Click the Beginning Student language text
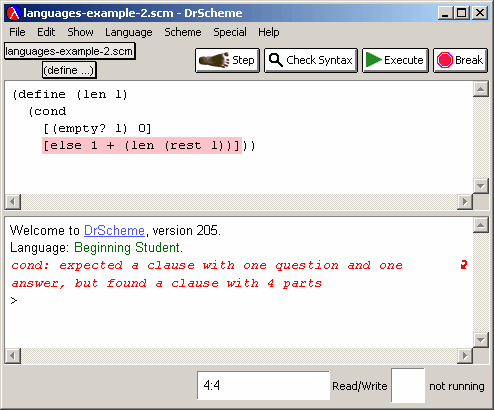The width and height of the screenshot is (494, 410). tap(128, 248)
